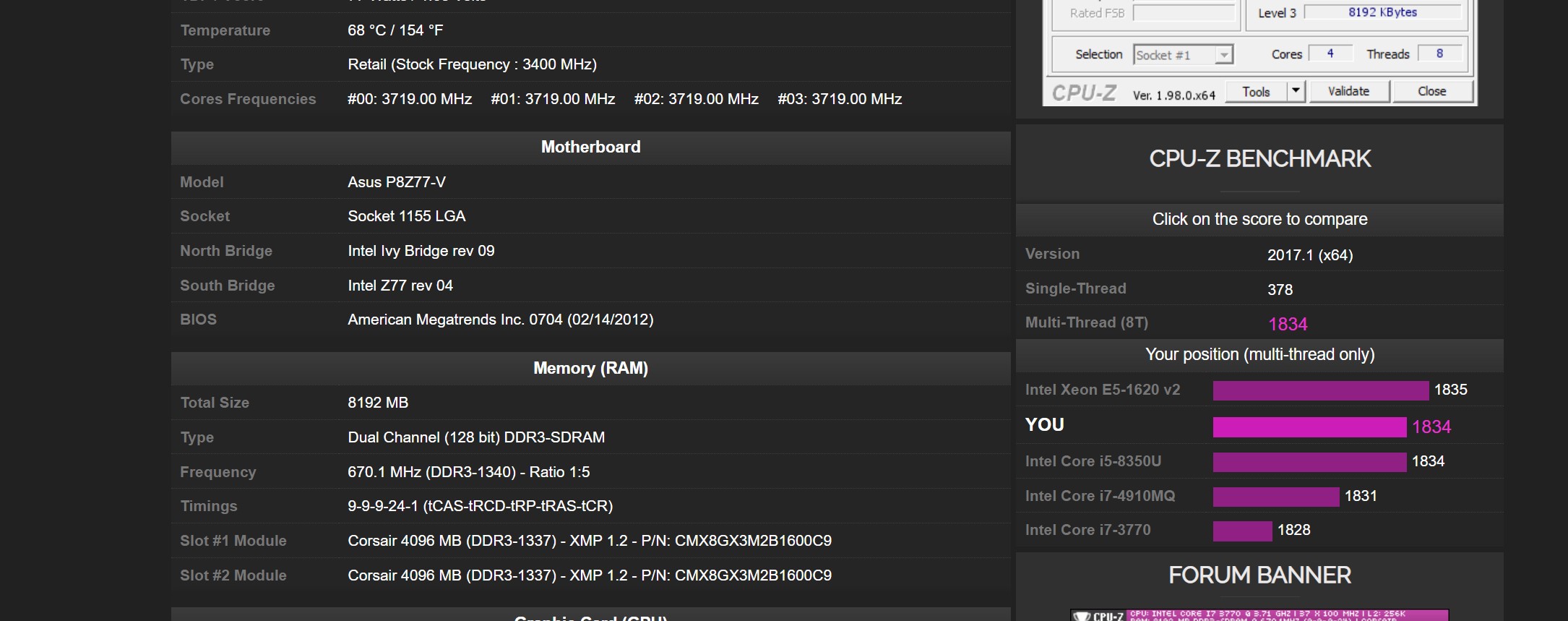Click the Intel Core i7-4910MQ bar
This screenshot has width=1568, height=621.
(1276, 496)
